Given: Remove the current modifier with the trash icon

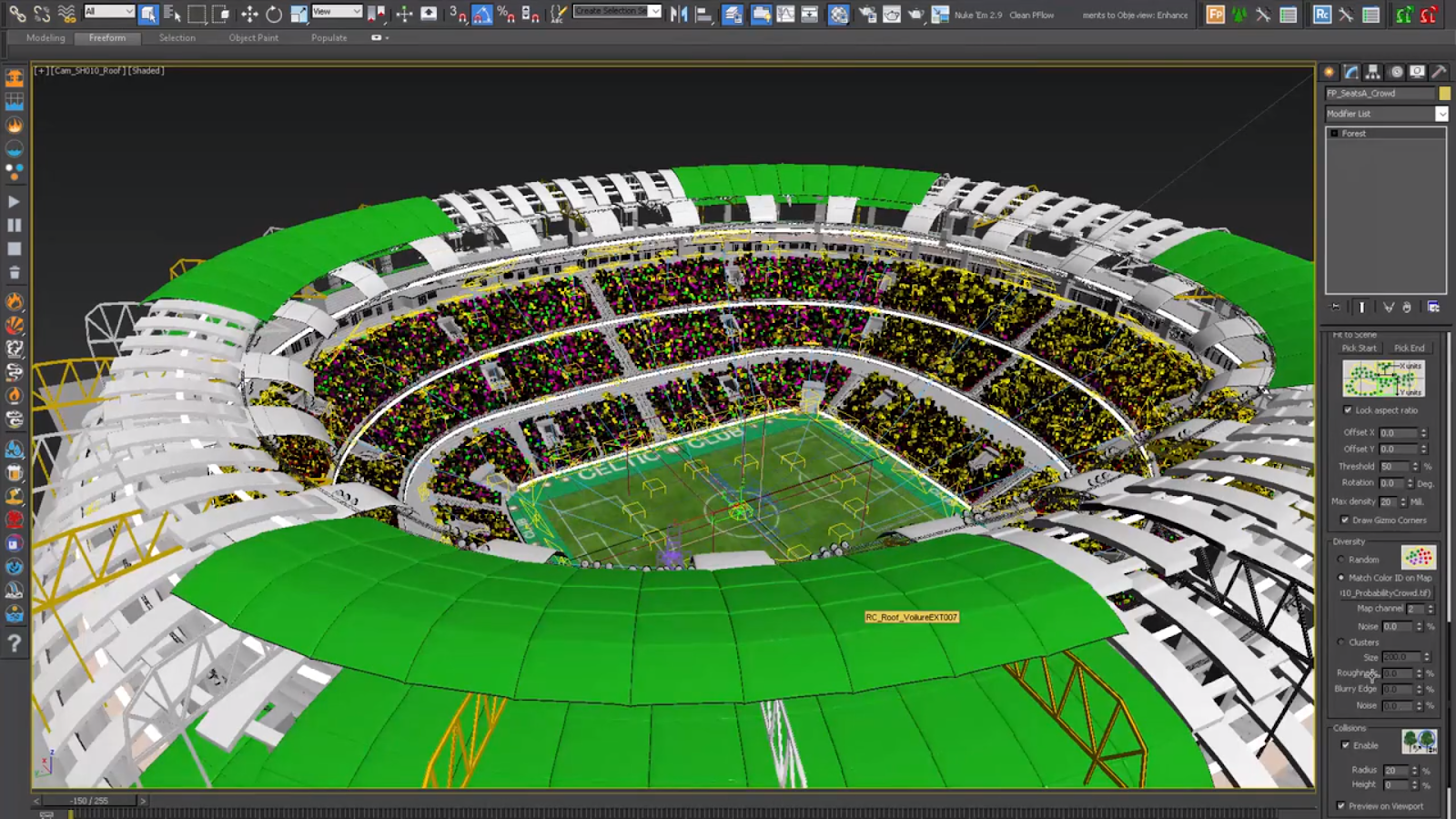Looking at the screenshot, I should (x=1407, y=308).
